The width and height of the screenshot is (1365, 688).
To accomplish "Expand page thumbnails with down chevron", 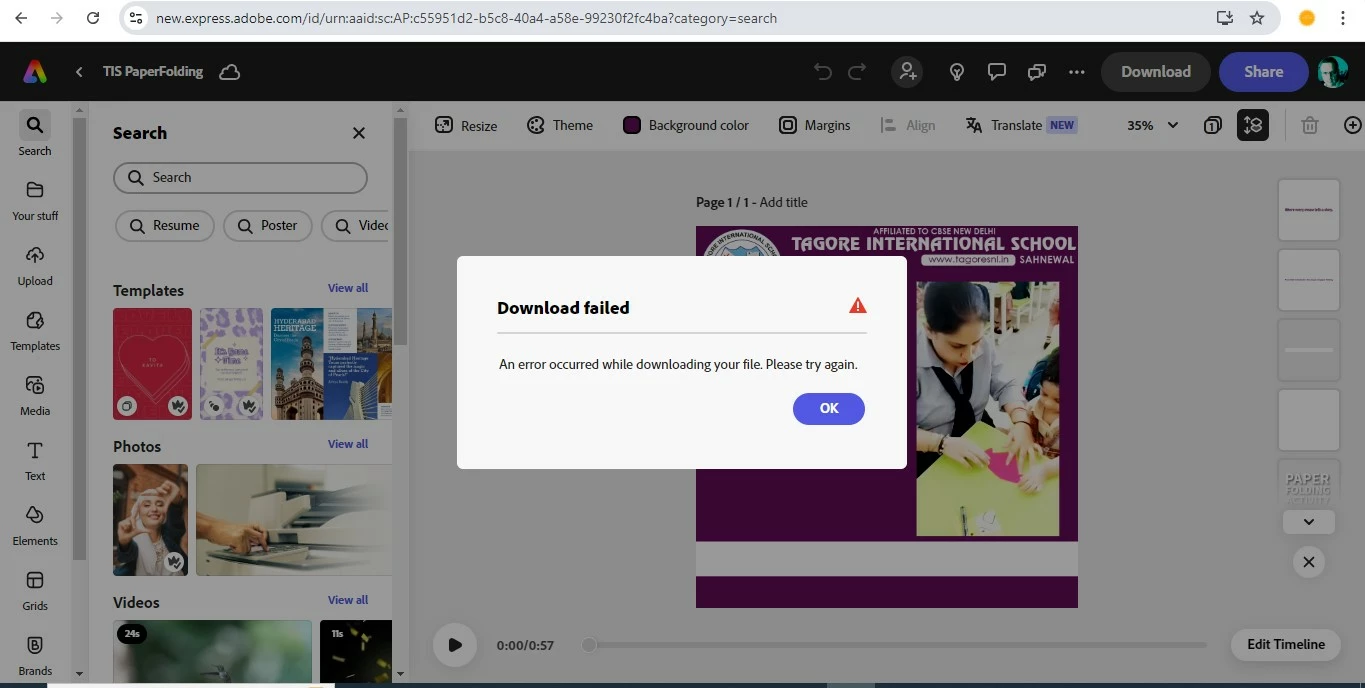I will (1308, 522).
